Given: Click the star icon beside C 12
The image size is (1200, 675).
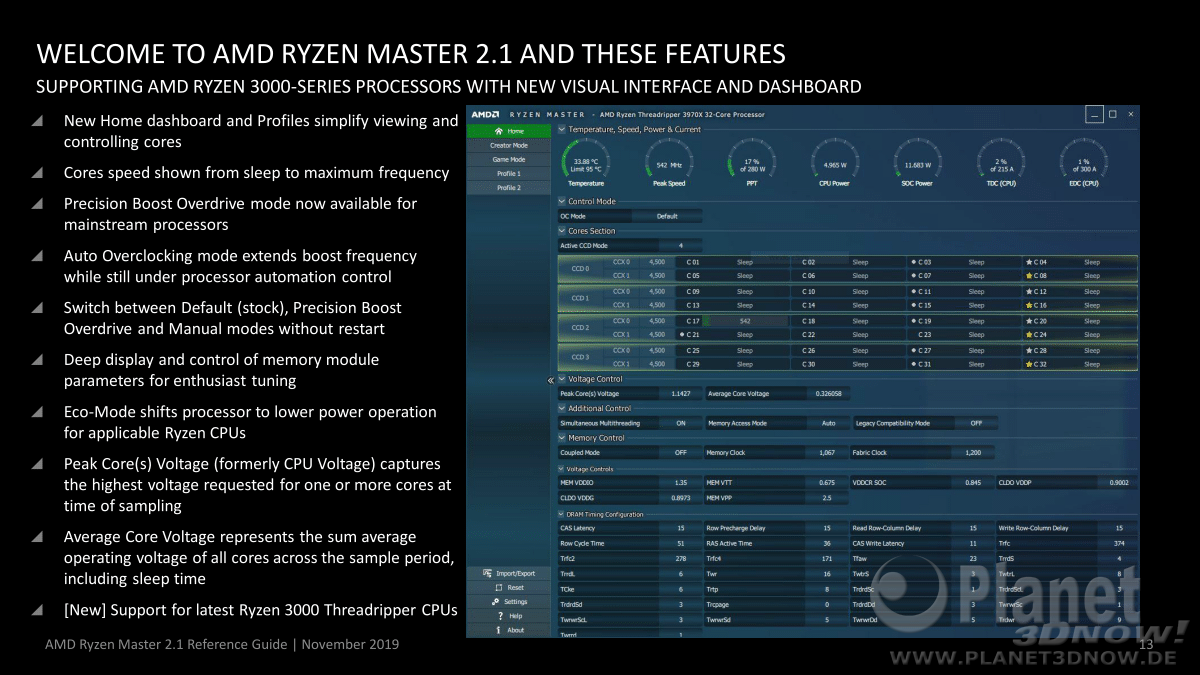Looking at the screenshot, I should point(1028,292).
